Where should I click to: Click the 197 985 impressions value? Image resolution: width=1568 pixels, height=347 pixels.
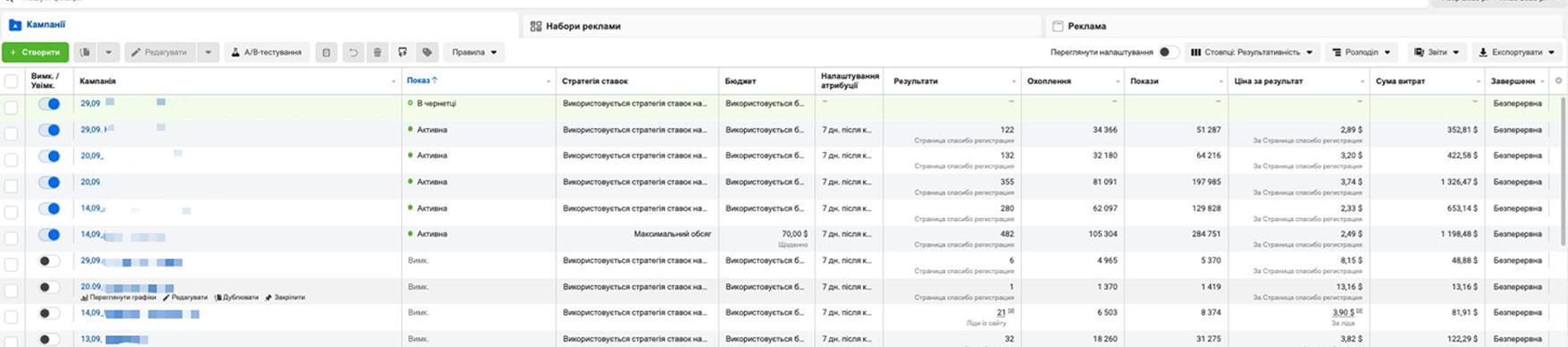click(1204, 182)
